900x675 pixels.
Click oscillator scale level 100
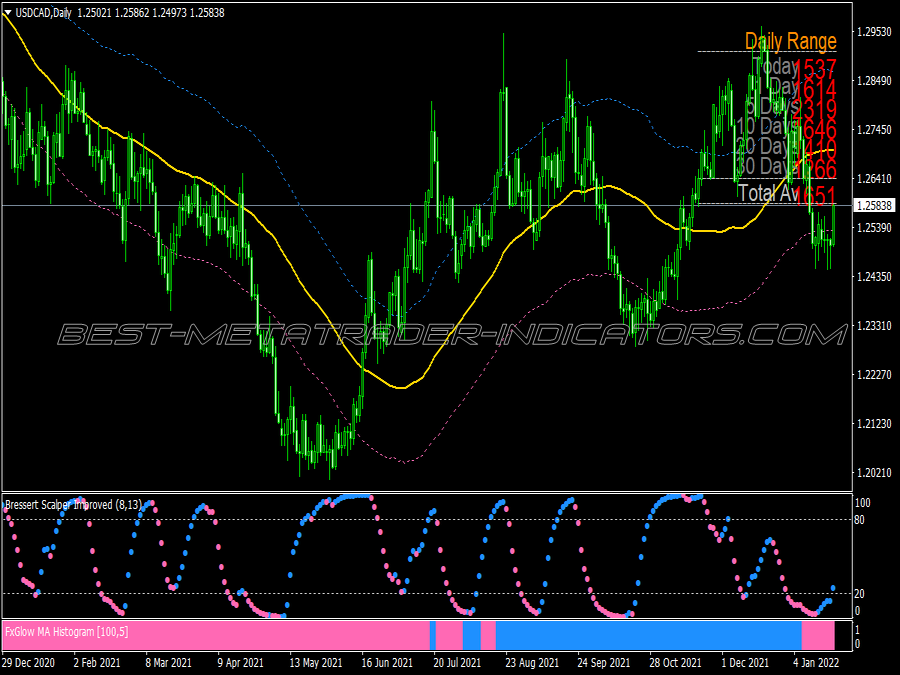click(863, 503)
